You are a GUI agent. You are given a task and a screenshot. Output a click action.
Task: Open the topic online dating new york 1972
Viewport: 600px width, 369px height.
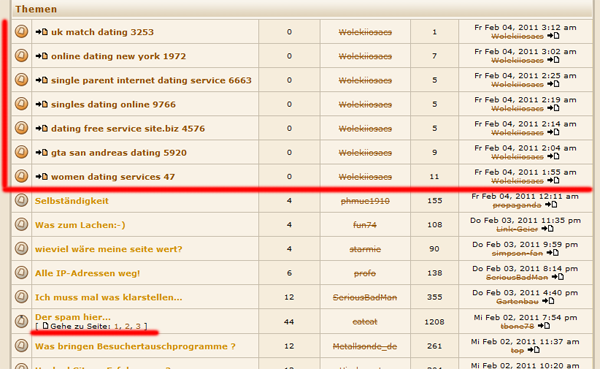tap(119, 56)
